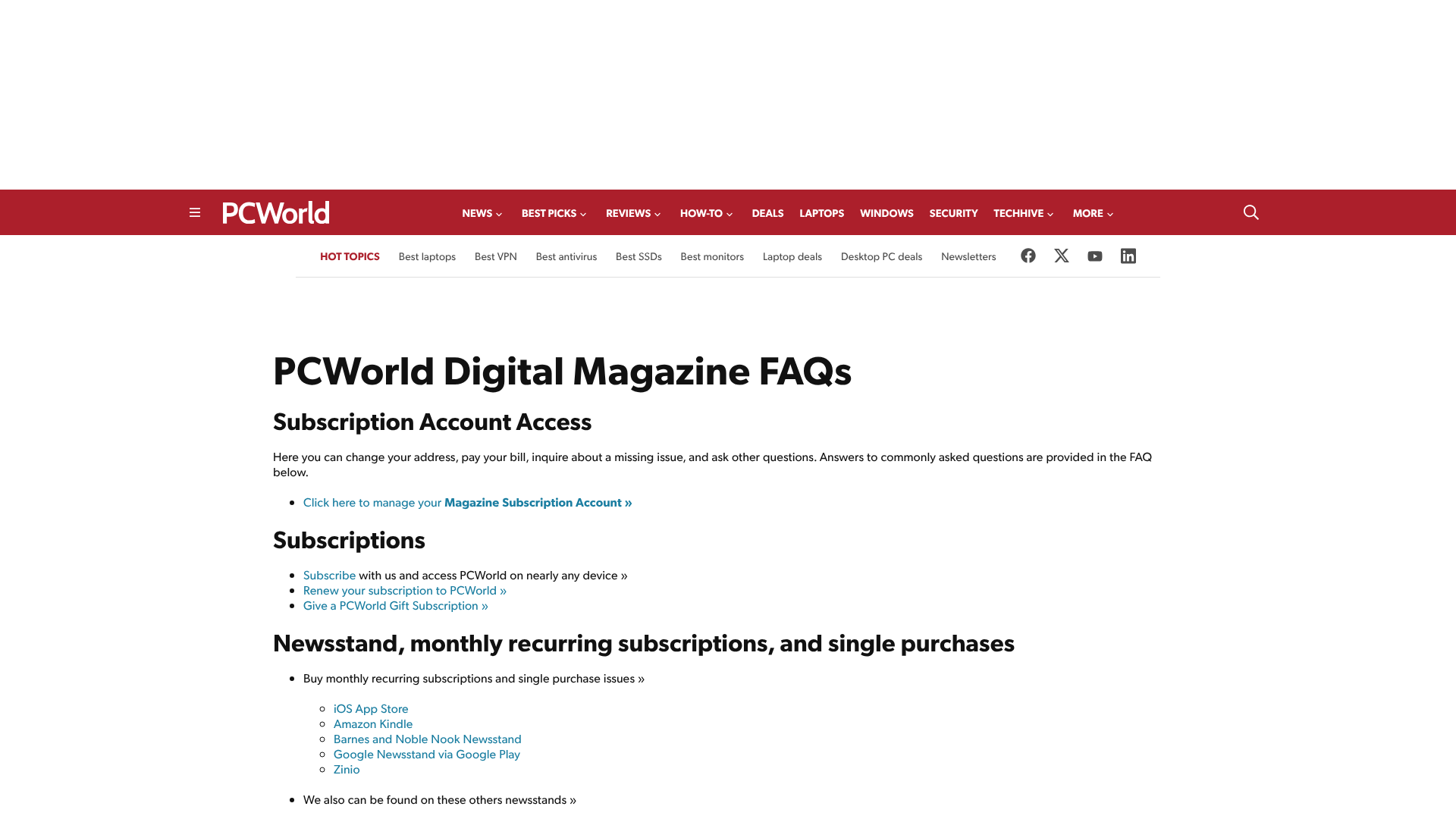Open Laptop deals hot topic
Viewport: 1456px width, 819px height.
click(792, 257)
